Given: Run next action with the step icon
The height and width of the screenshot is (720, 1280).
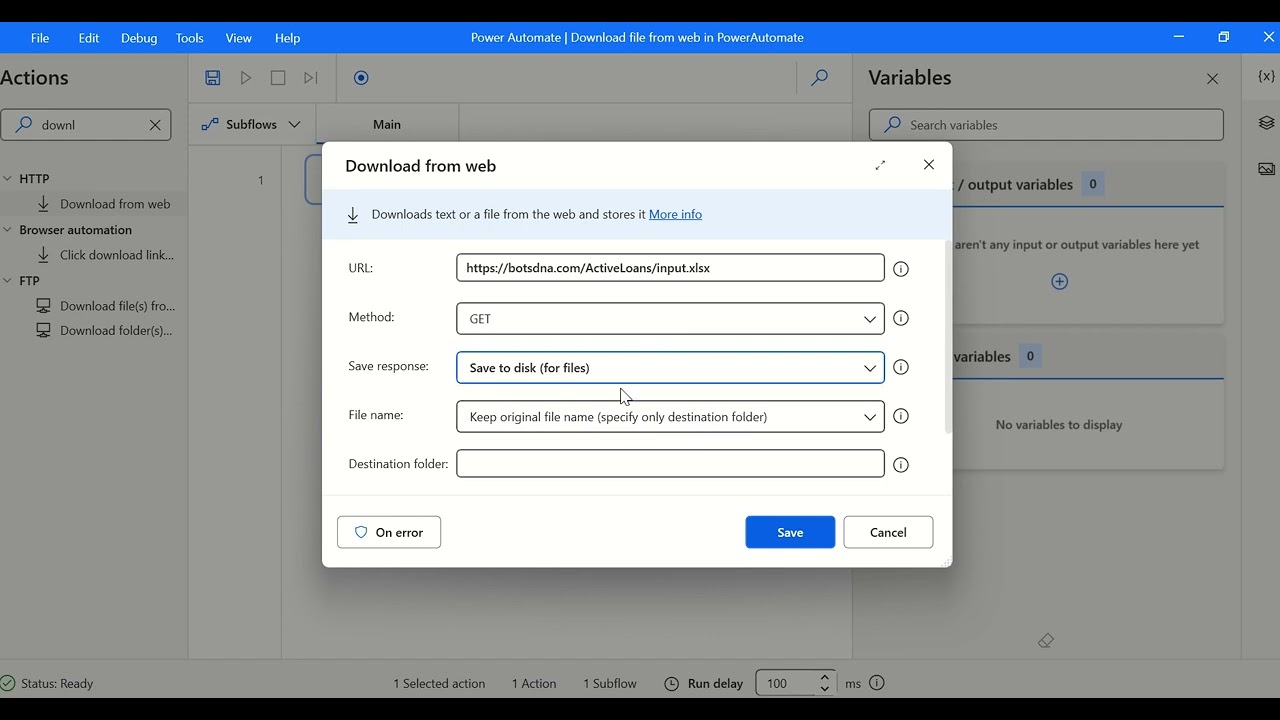Looking at the screenshot, I should tap(311, 78).
